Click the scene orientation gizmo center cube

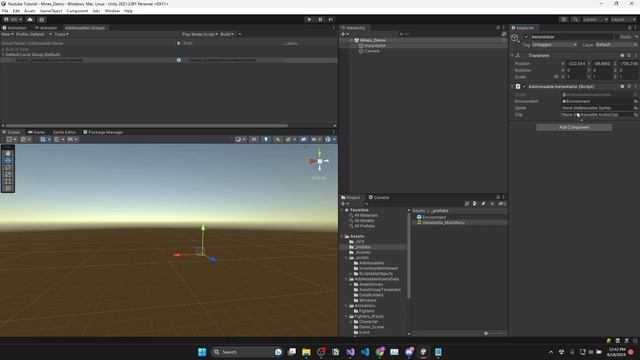pos(320,161)
